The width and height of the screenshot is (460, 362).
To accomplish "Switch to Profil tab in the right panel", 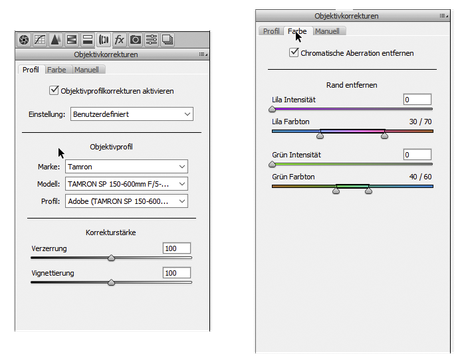I will click(271, 31).
